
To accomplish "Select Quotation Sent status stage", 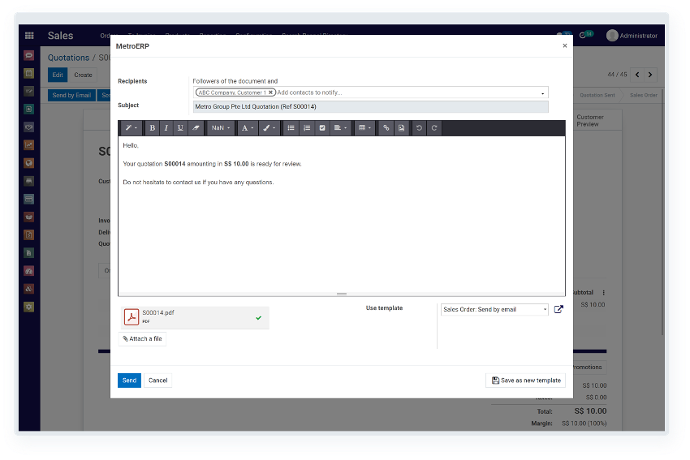I will click(x=597, y=95).
